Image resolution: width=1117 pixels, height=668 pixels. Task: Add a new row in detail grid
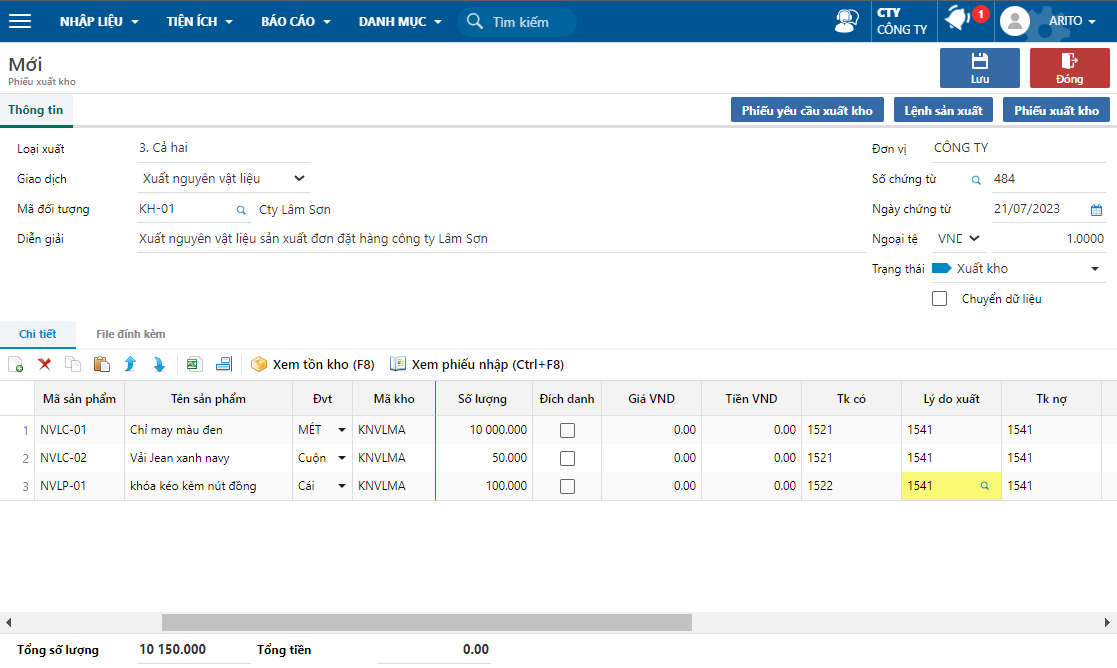click(16, 365)
